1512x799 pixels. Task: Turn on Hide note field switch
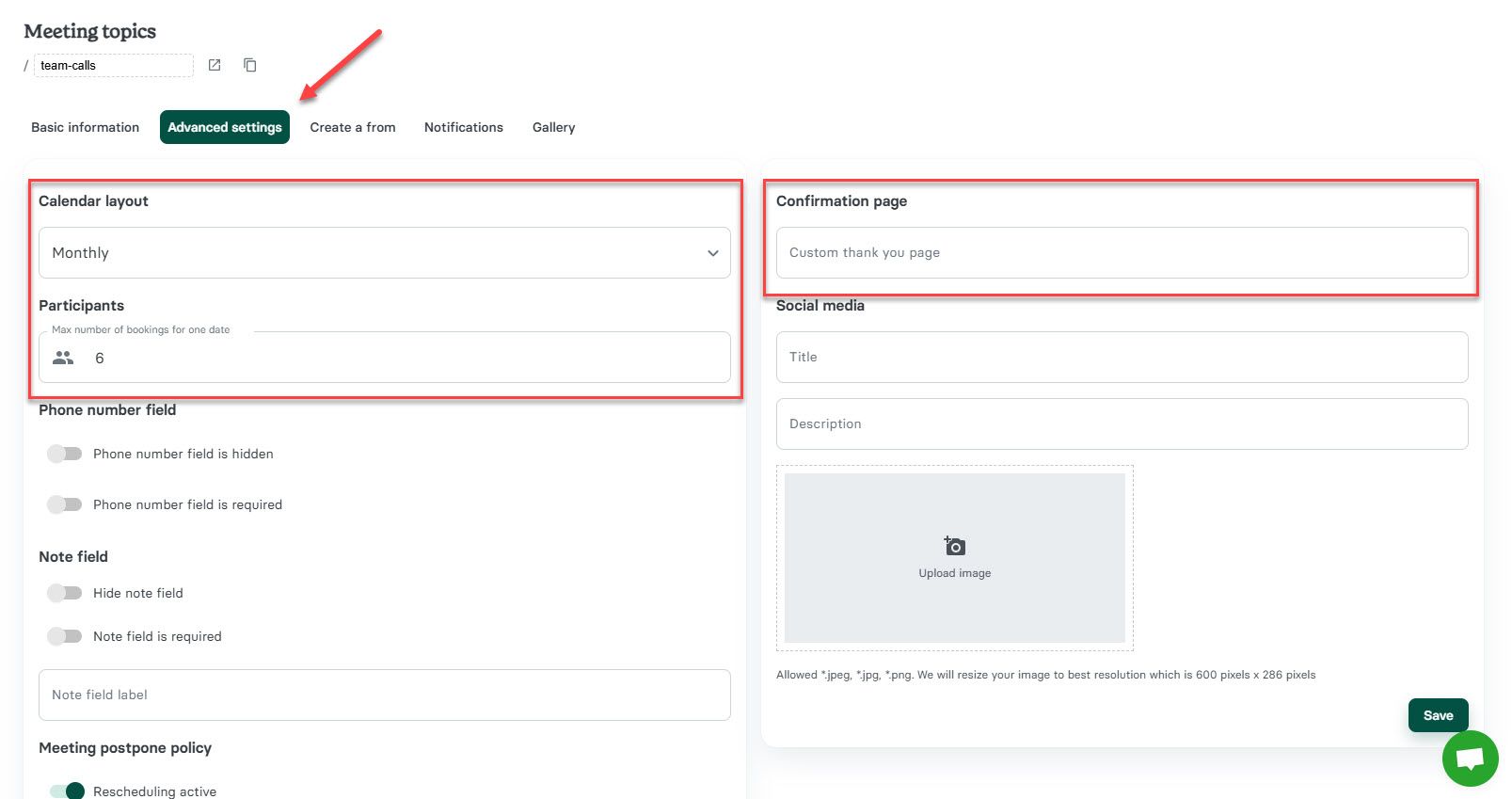click(x=65, y=593)
